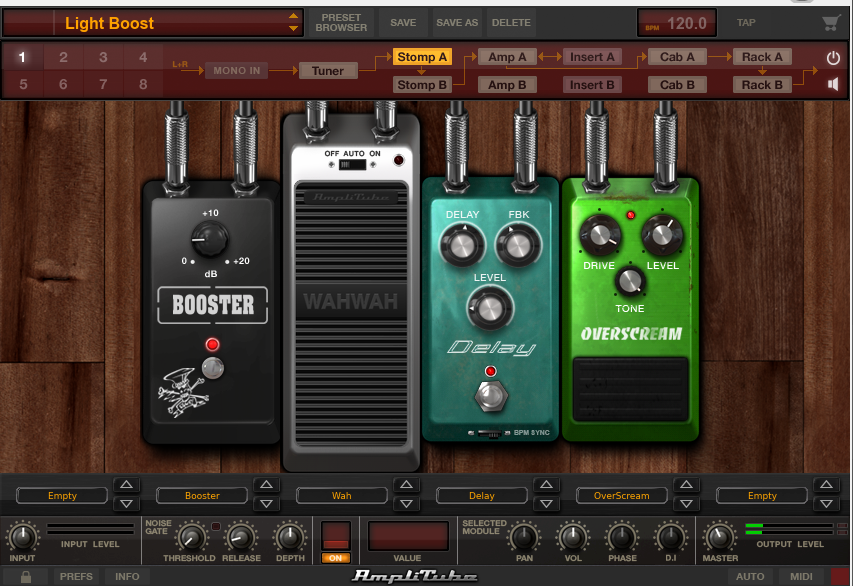Toggle the Delay BPM SYNC switch

coord(490,433)
